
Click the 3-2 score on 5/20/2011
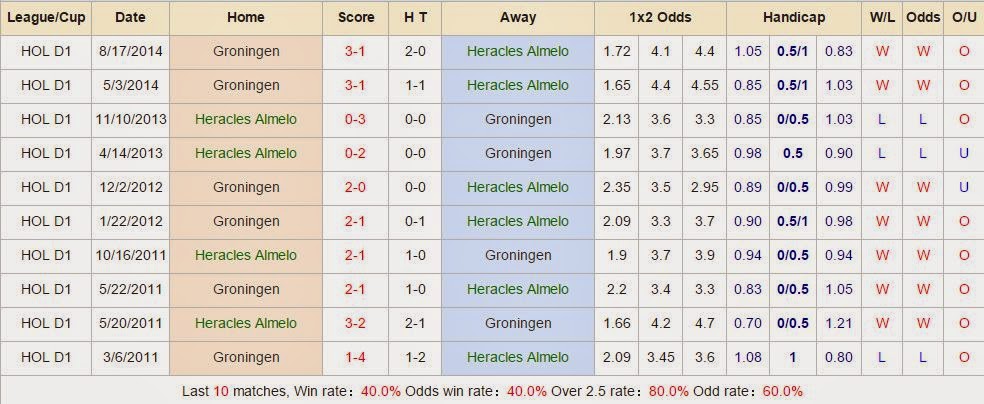pyautogui.click(x=356, y=323)
